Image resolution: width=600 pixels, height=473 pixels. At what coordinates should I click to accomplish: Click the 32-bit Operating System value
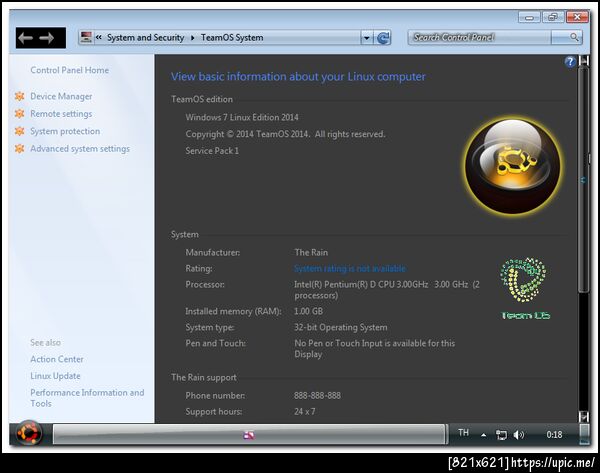point(341,327)
